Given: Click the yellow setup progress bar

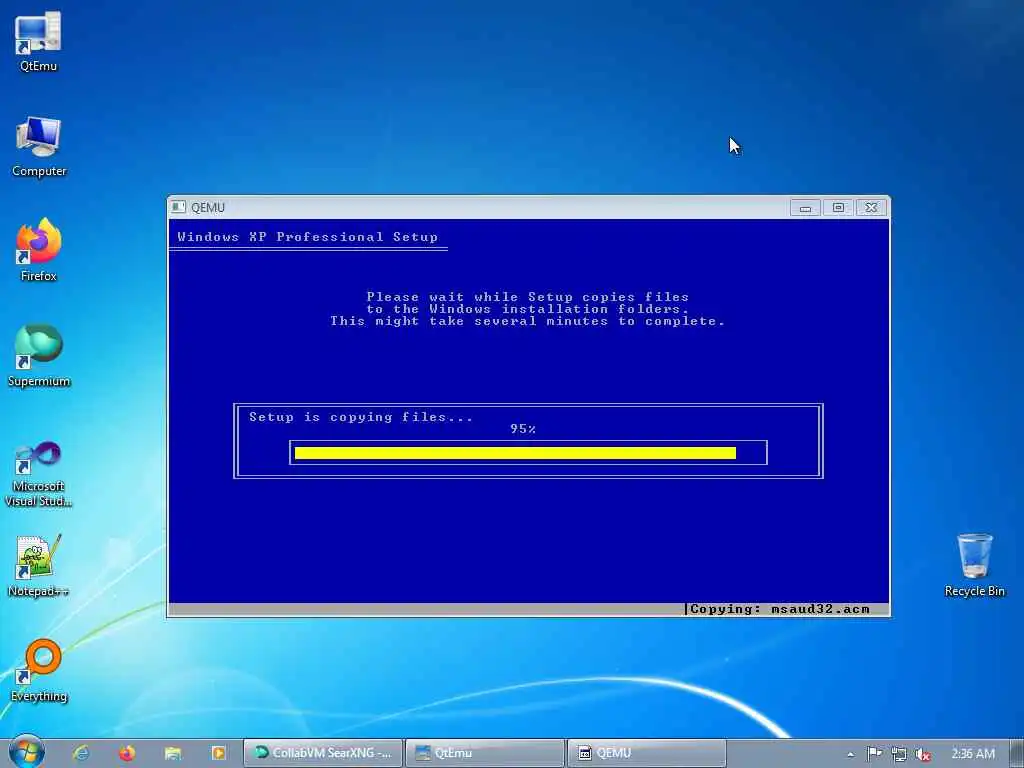Looking at the screenshot, I should (515, 453).
